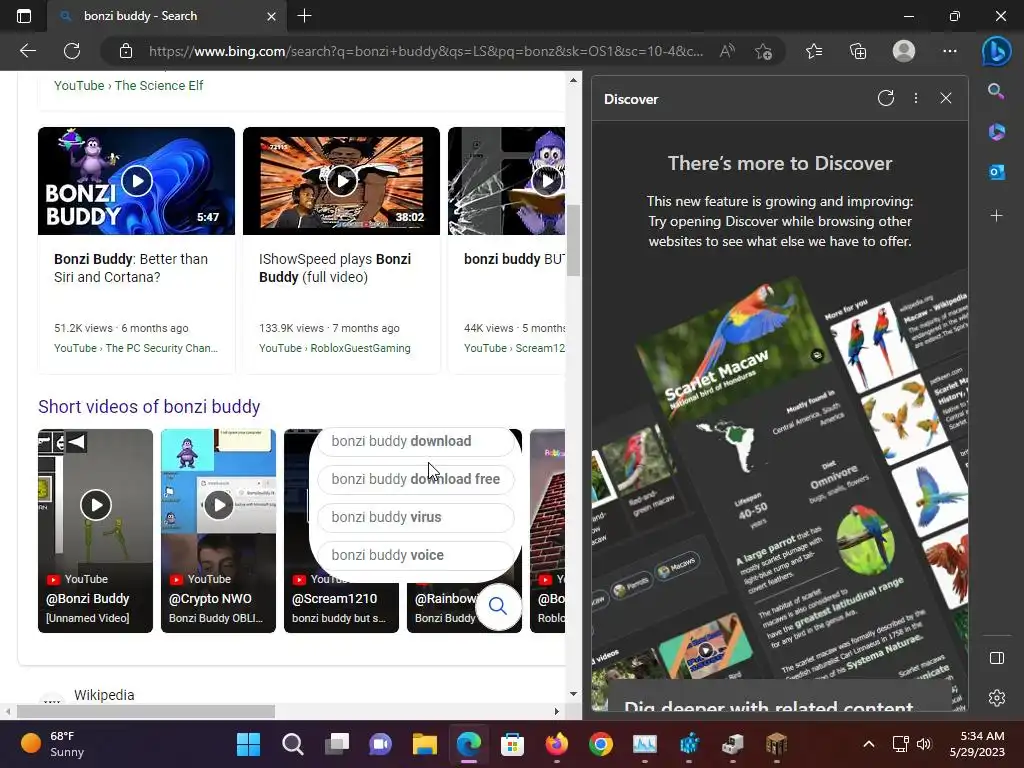Toggle the sidebar visibility icon
1024x768 pixels.
point(997,658)
